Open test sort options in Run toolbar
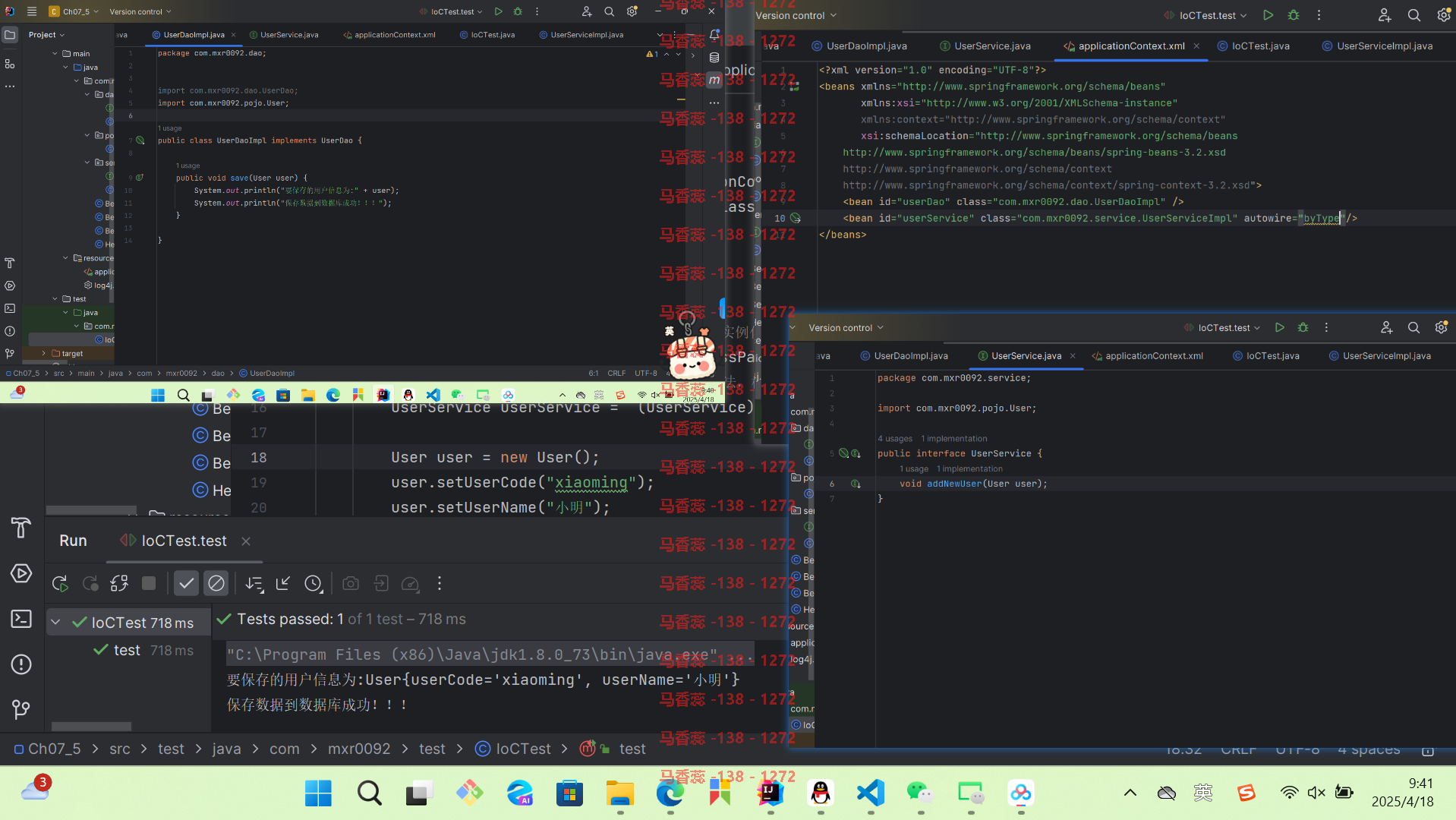 [254, 583]
